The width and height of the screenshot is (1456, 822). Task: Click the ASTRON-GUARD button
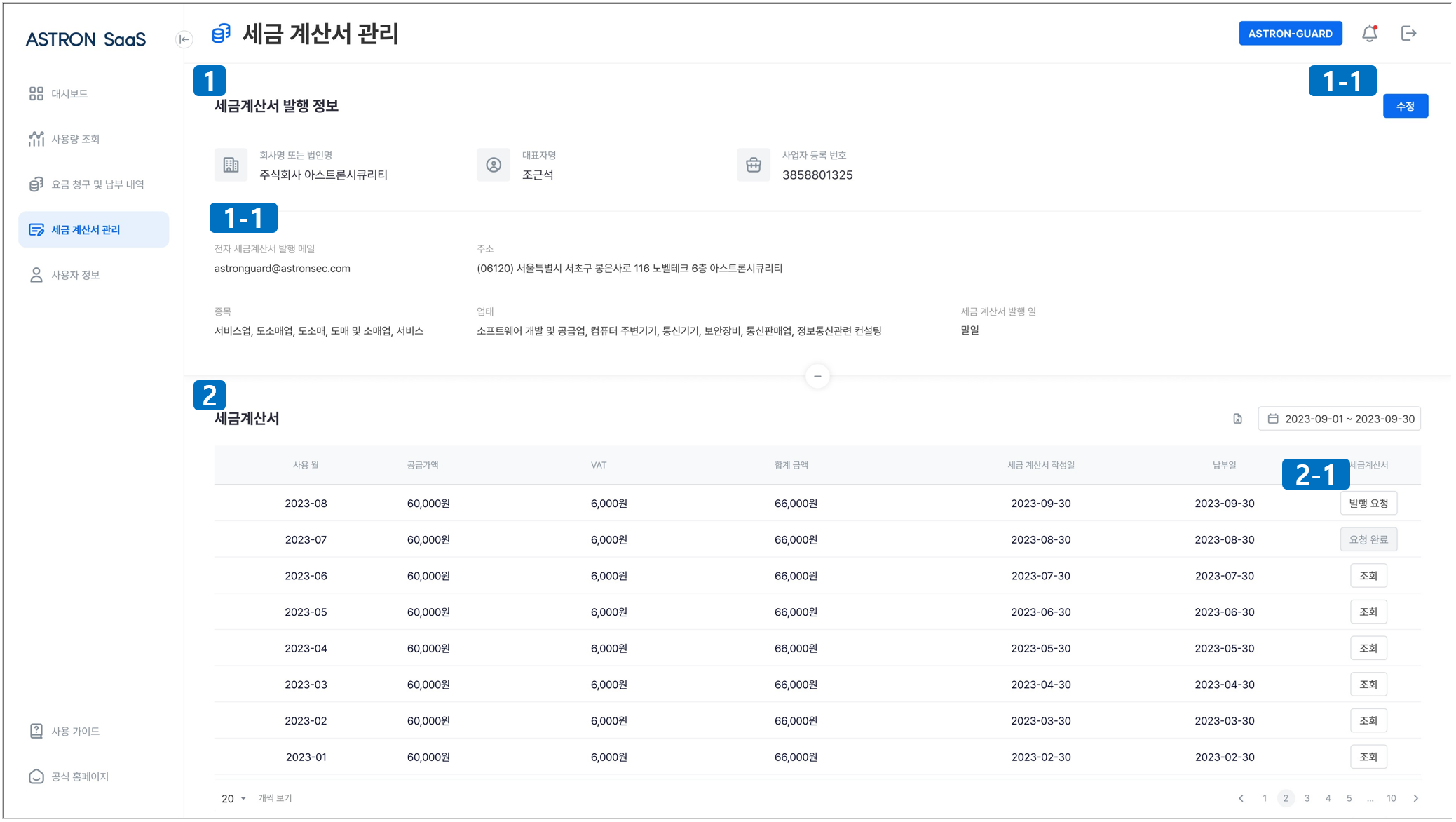tap(1290, 34)
